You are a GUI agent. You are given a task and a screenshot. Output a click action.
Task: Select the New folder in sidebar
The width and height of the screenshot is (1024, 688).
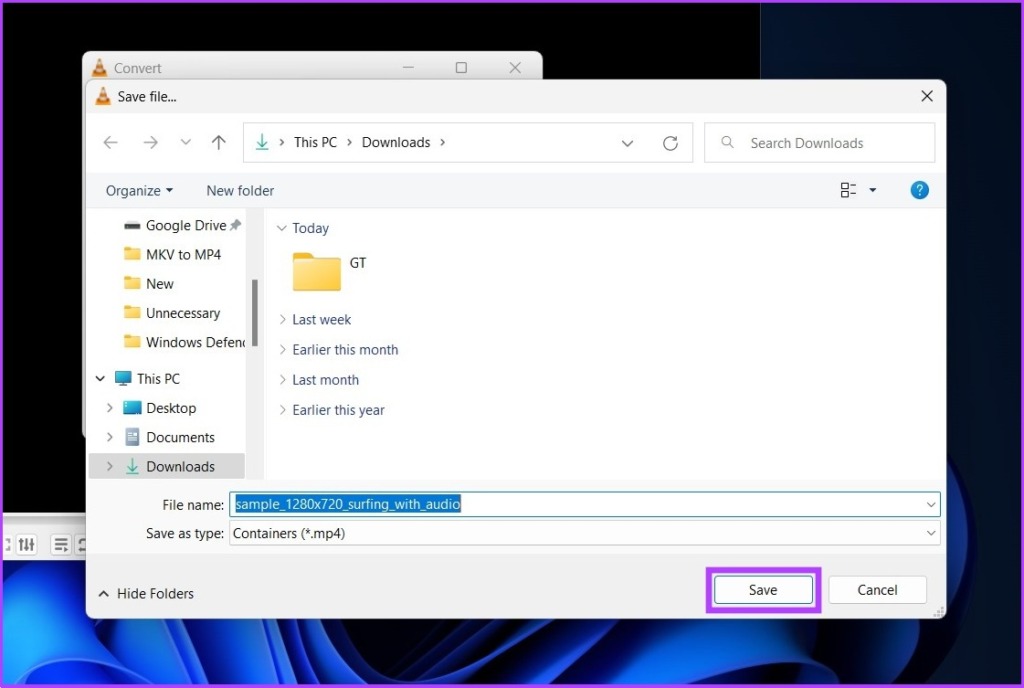pyautogui.click(x=148, y=283)
